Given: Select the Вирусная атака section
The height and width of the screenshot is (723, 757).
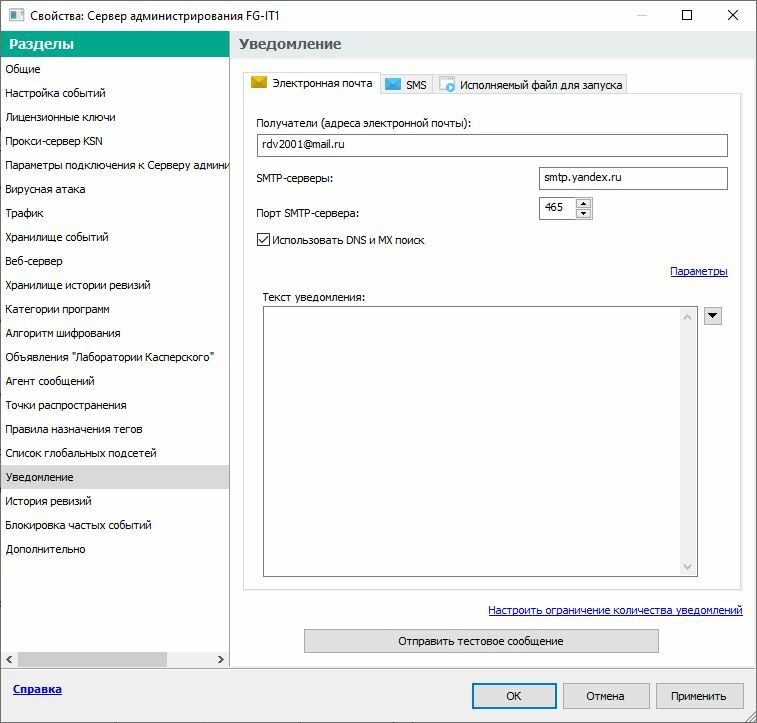Looking at the screenshot, I should 114,189.
